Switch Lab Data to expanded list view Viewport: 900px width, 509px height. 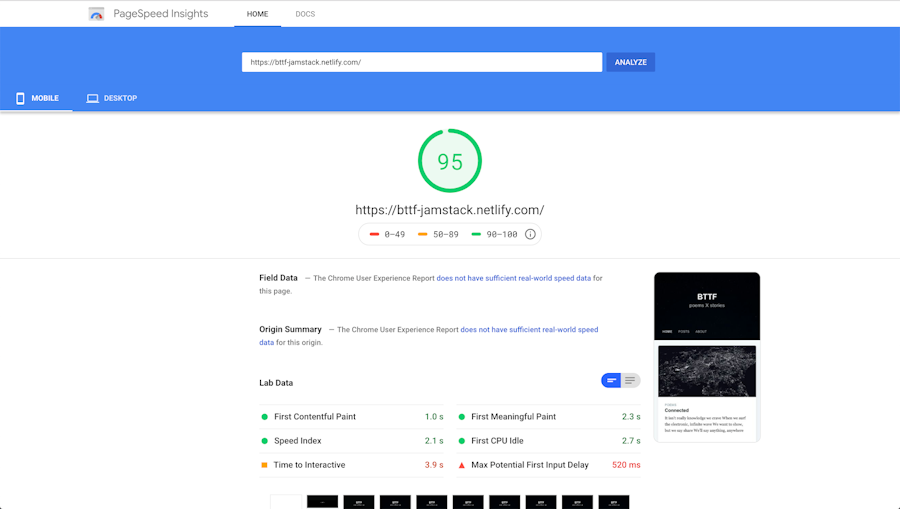pyautogui.click(x=630, y=380)
